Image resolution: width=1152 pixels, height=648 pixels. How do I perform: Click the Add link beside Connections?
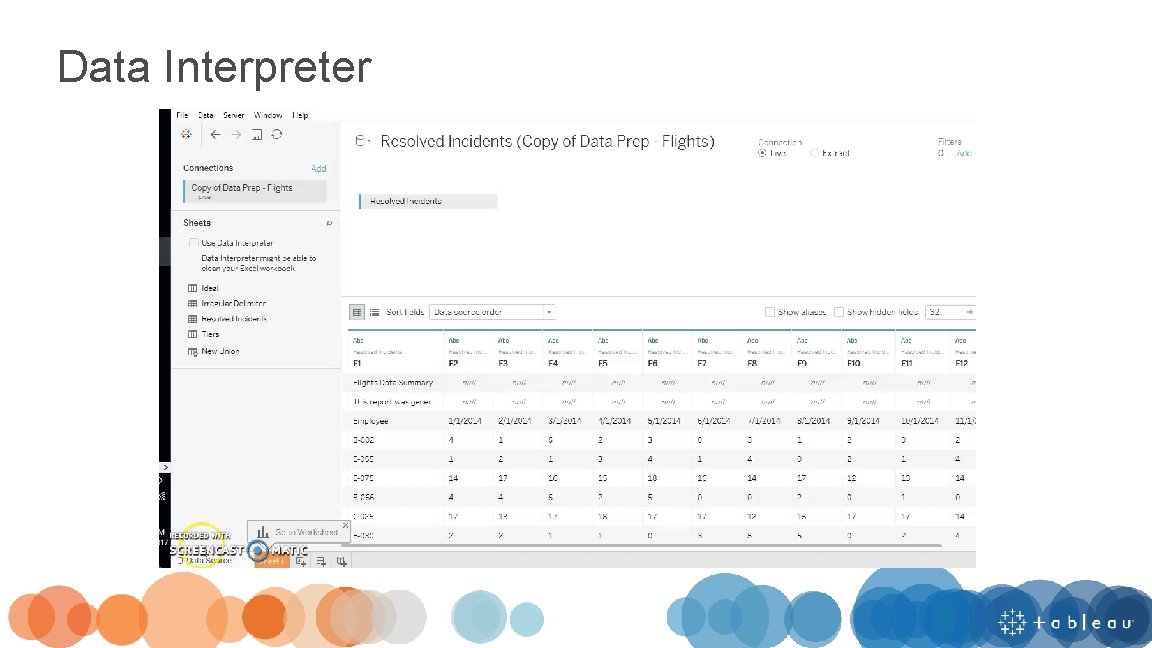pos(318,168)
